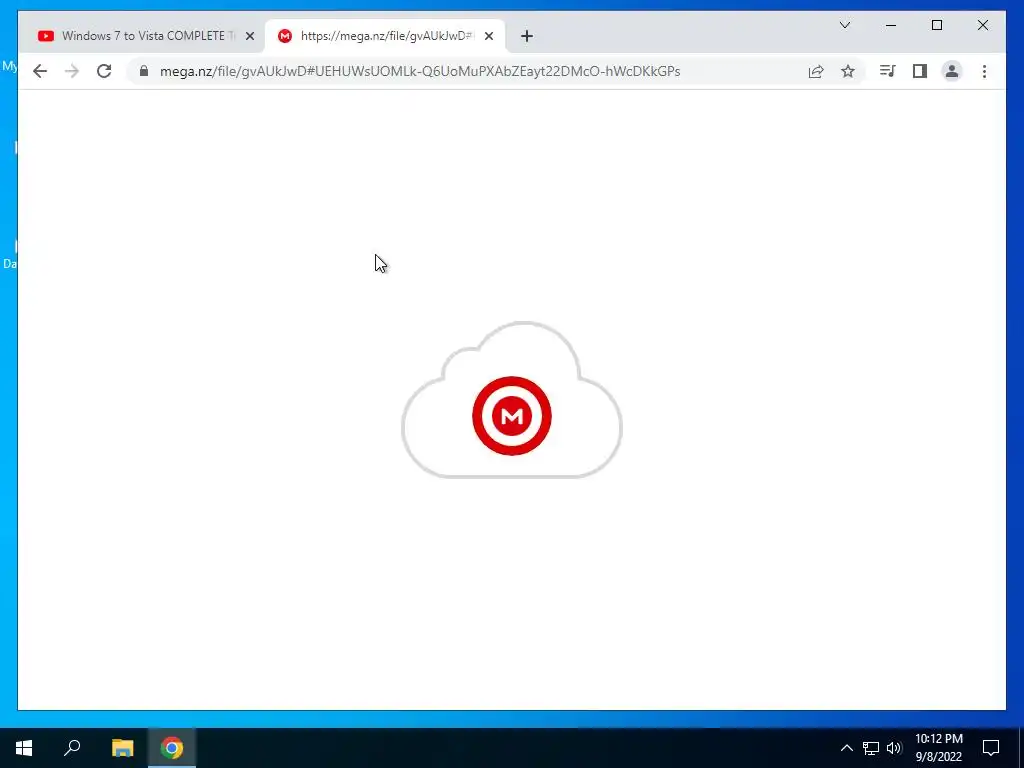This screenshot has width=1024, height=768.
Task: Open a new browser tab
Action: (x=527, y=36)
